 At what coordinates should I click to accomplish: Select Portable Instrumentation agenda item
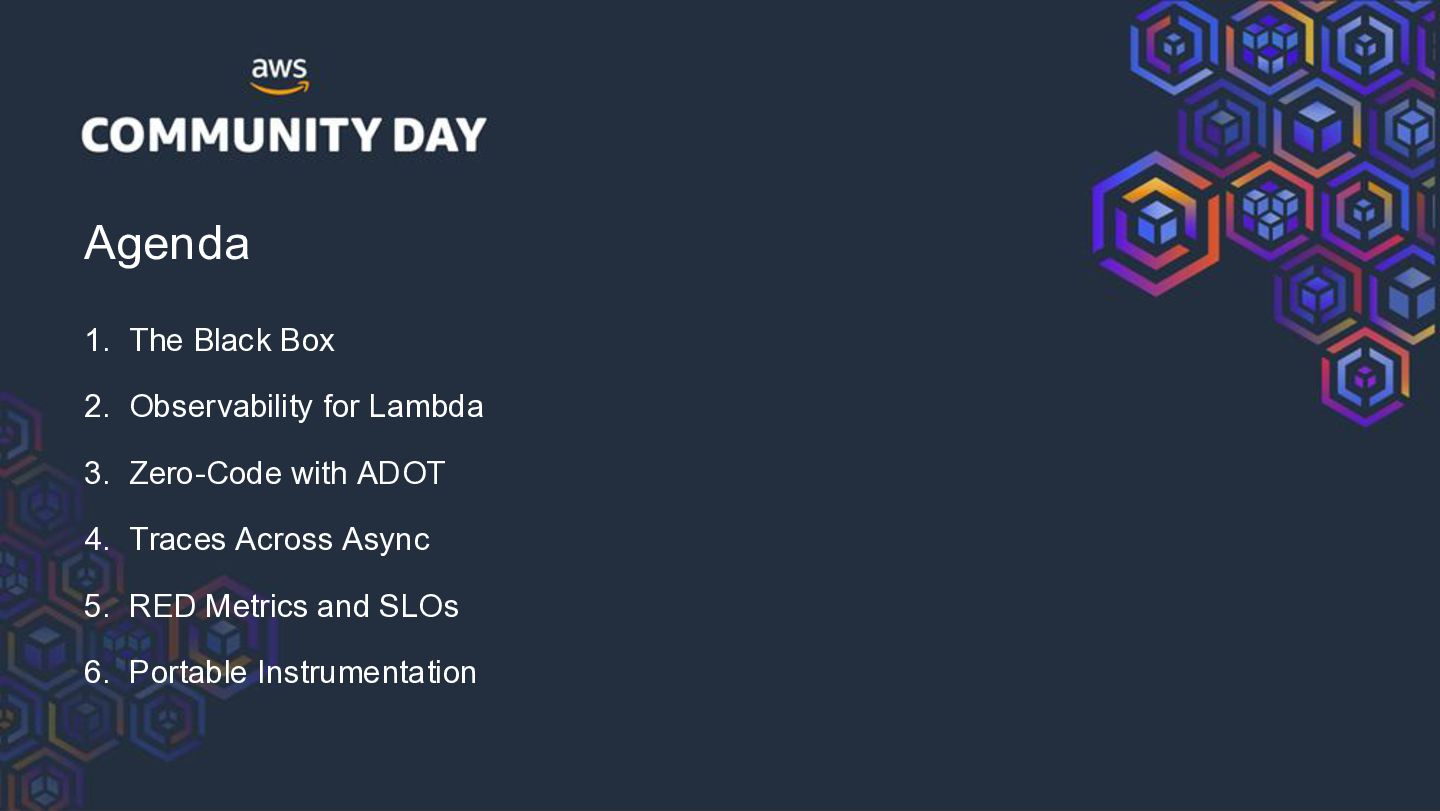point(303,672)
